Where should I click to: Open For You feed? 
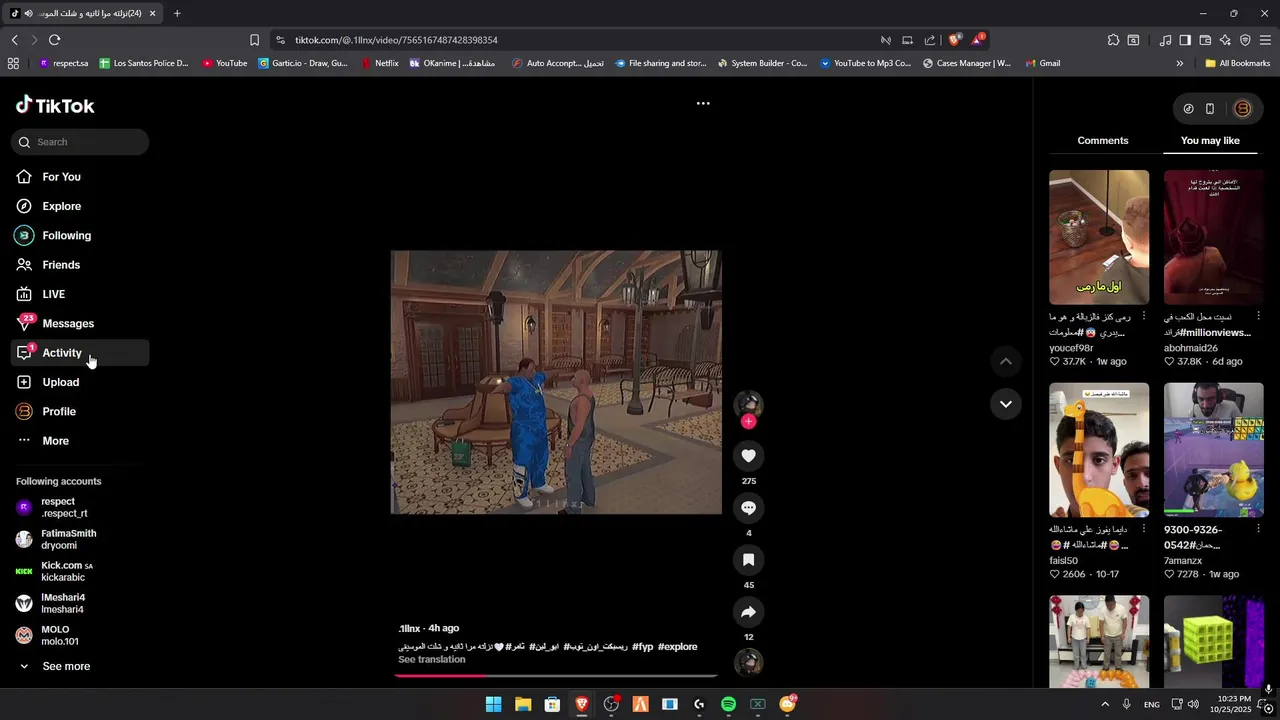[80, 177]
